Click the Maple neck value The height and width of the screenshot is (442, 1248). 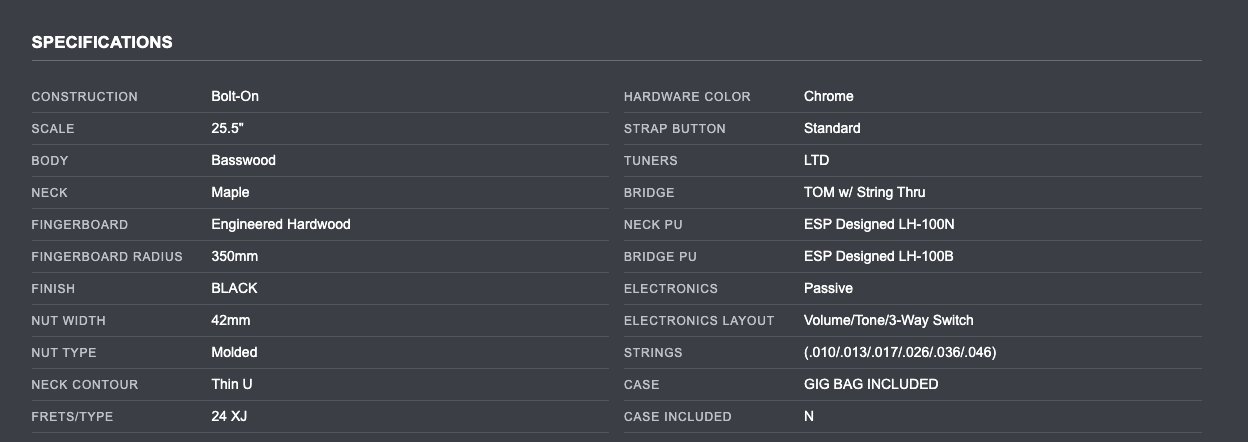click(230, 193)
